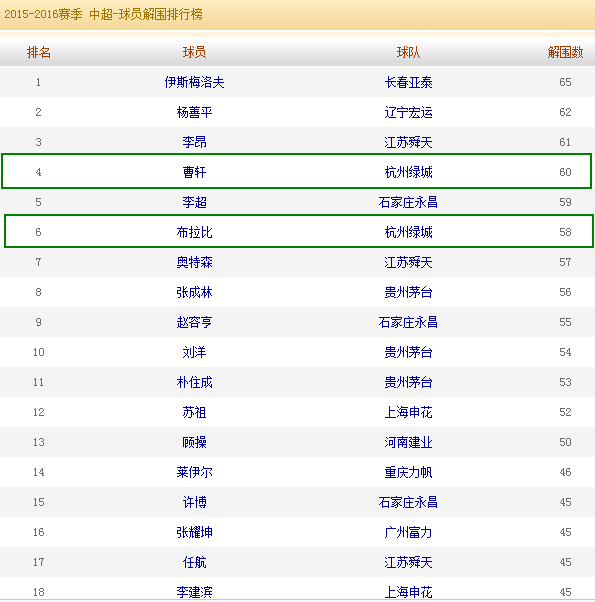Open team link 辽宁宏运

[408, 112]
